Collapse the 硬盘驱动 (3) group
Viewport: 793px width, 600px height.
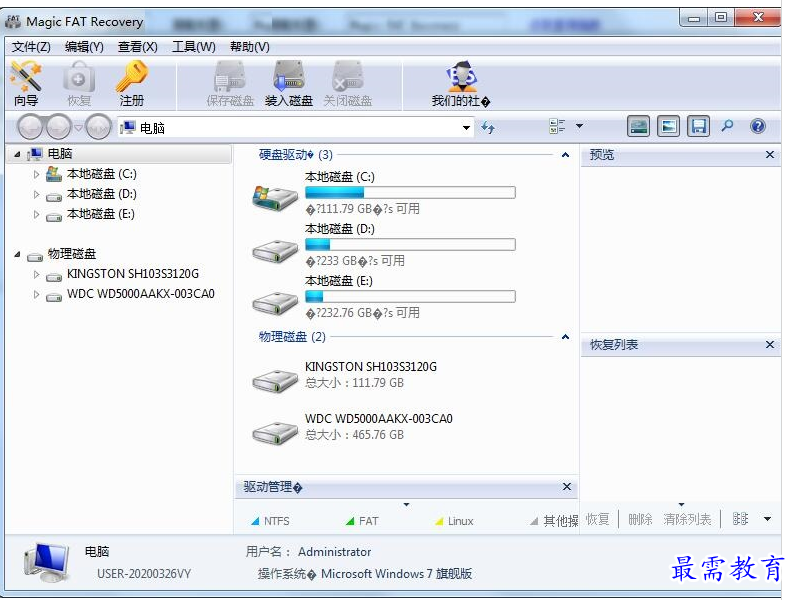pos(565,155)
